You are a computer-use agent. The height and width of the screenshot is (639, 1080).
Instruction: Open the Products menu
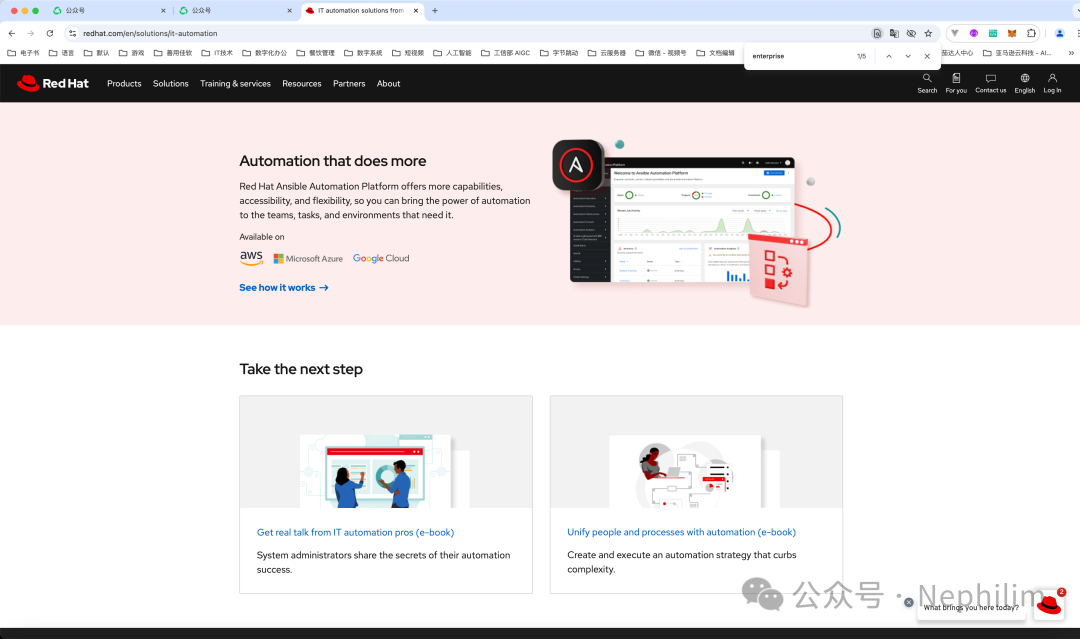point(124,83)
